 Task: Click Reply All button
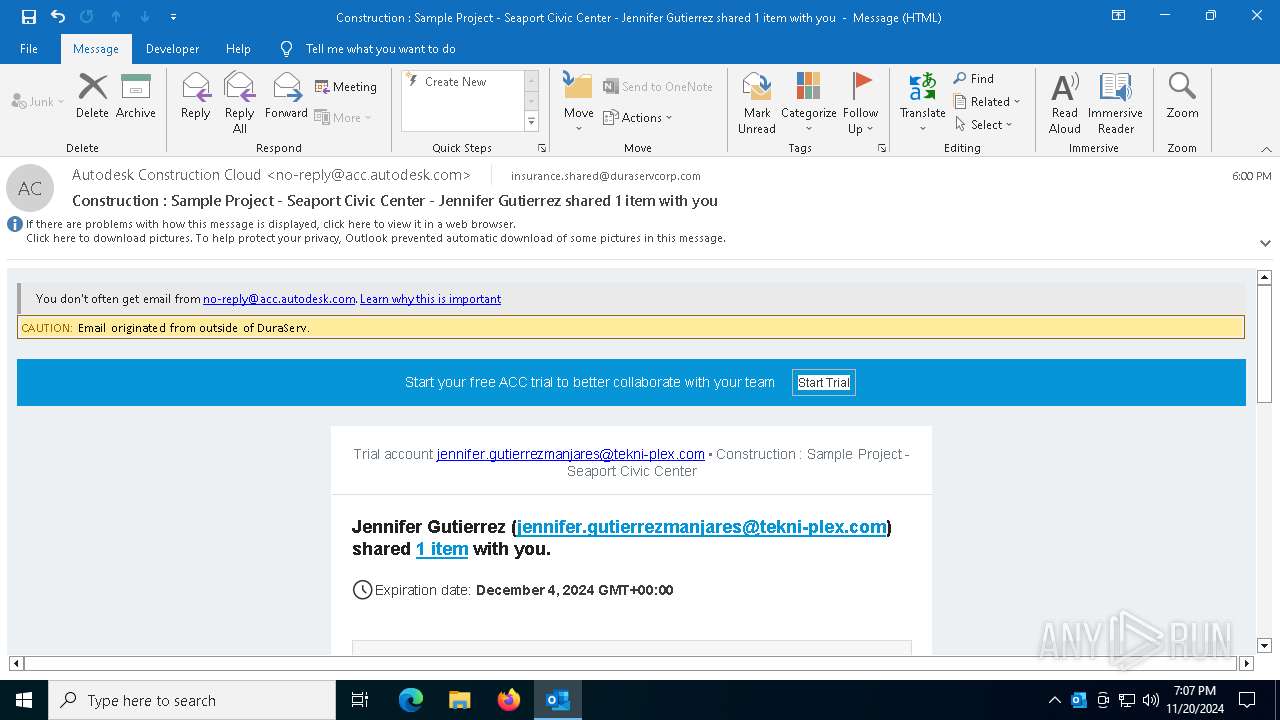pyautogui.click(x=240, y=102)
